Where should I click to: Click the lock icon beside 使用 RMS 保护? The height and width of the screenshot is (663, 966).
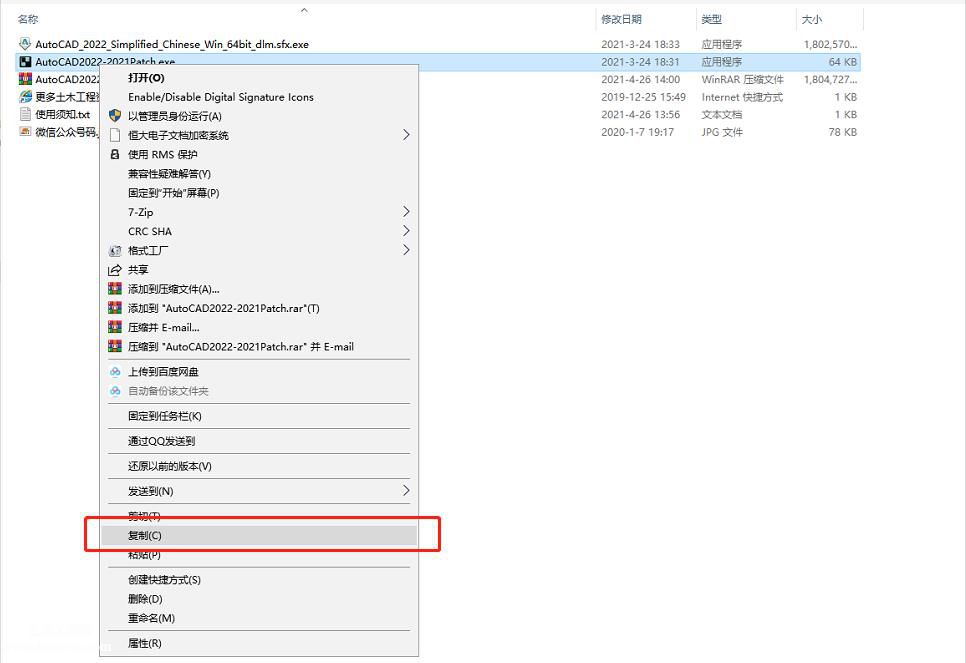click(115, 154)
